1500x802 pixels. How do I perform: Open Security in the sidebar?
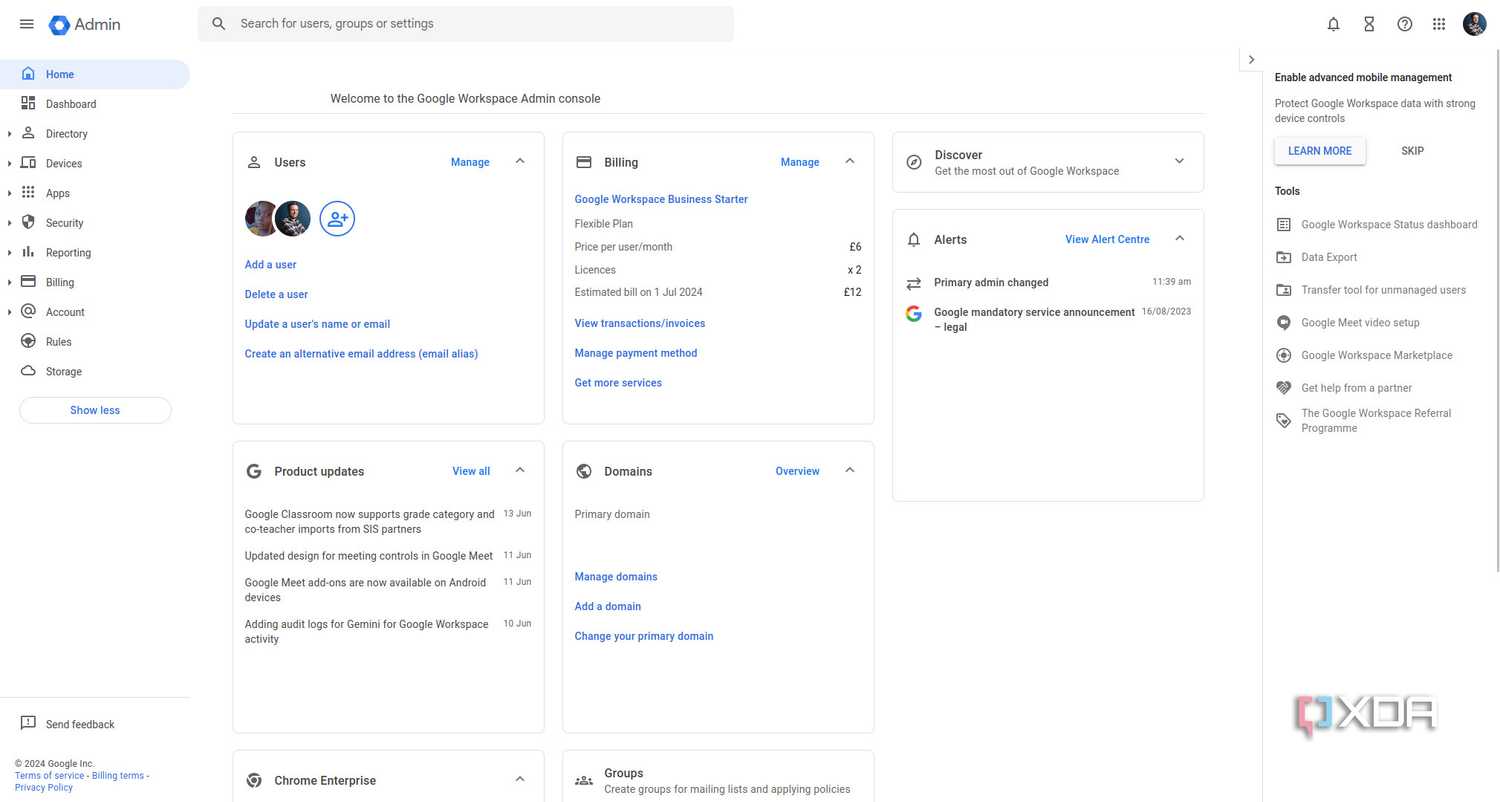pos(94,223)
